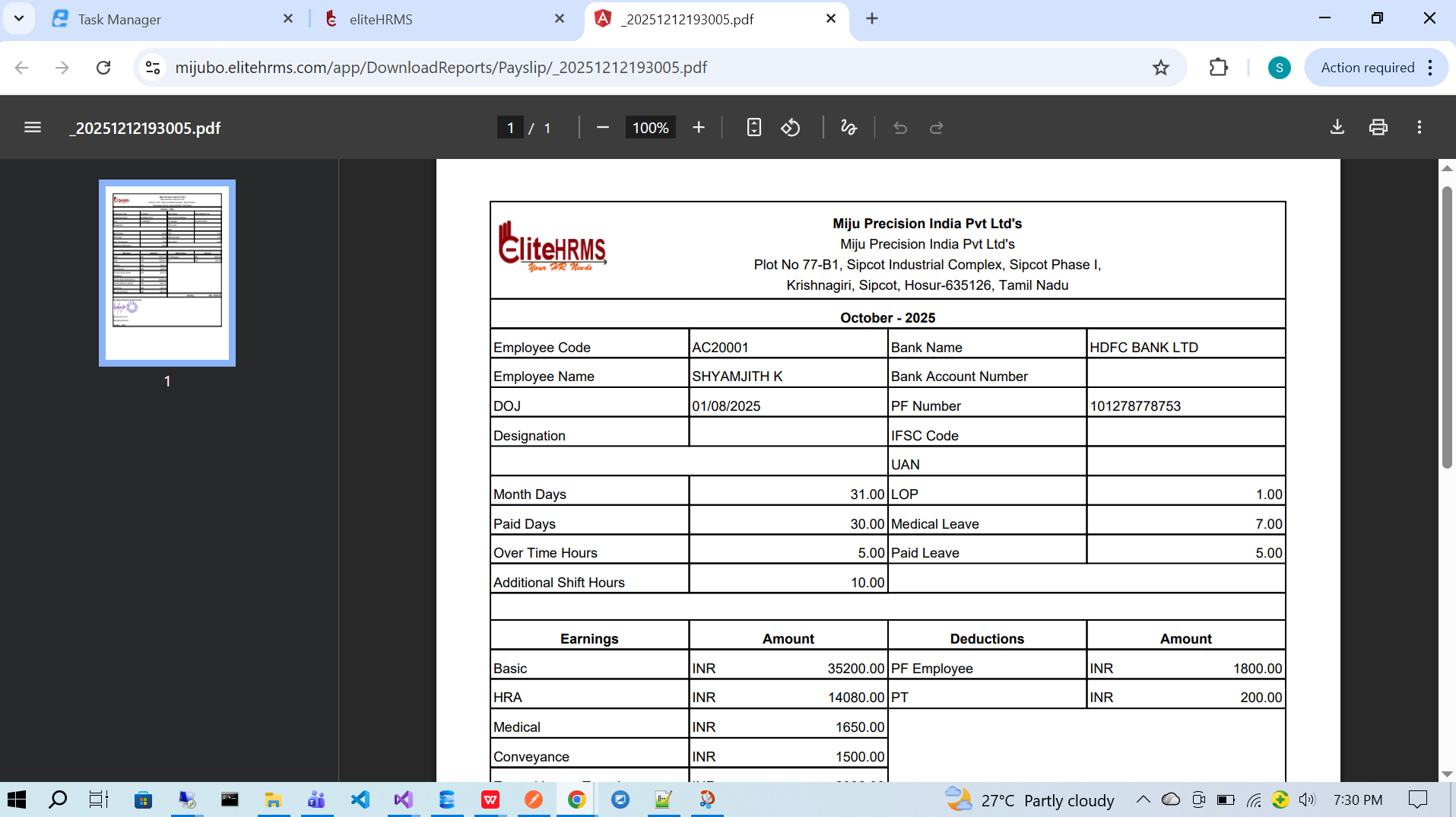The width and height of the screenshot is (1456, 817).
Task: Click the zoom percentage field
Action: [650, 128]
